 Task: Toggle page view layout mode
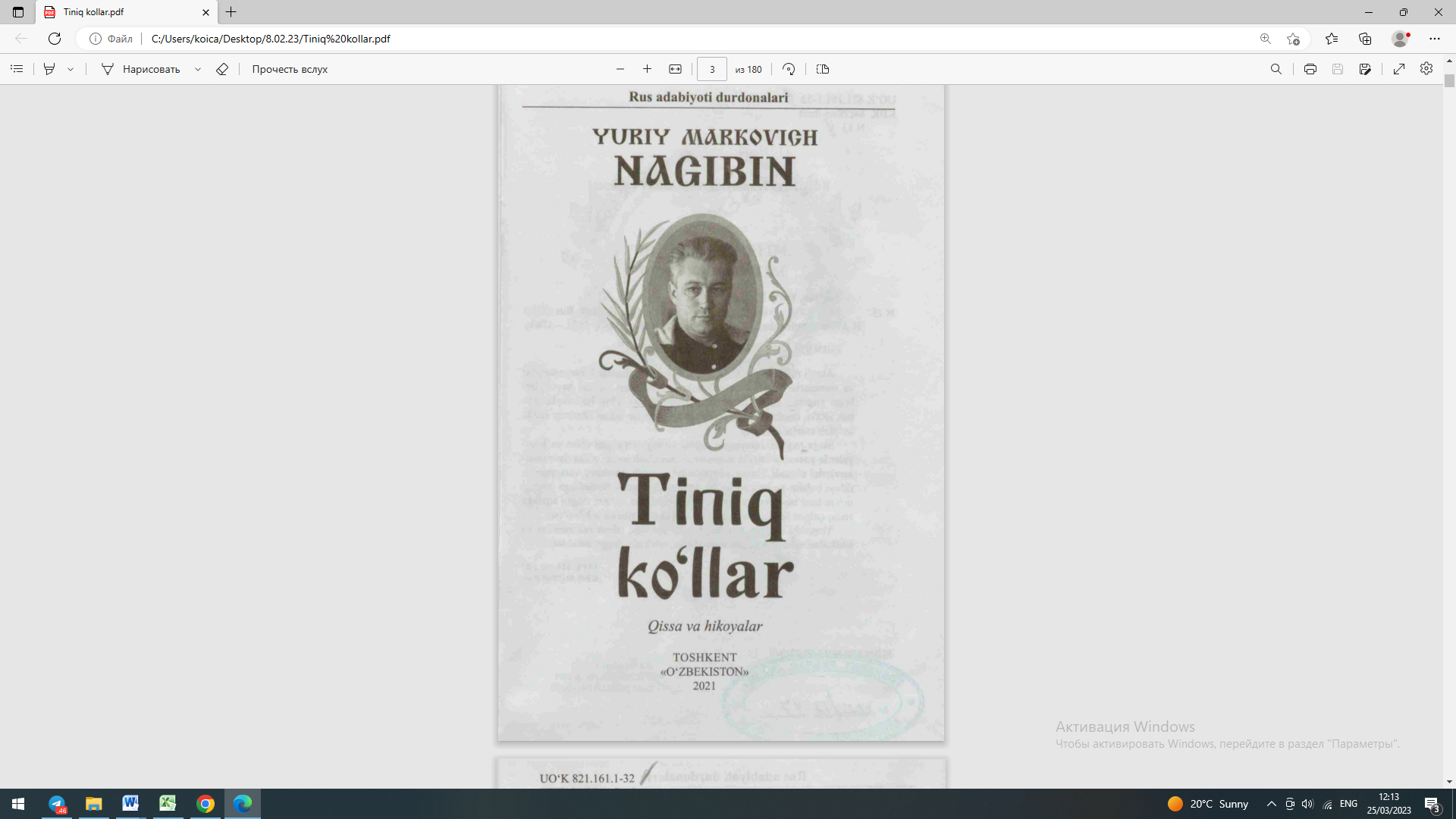pyautogui.click(x=822, y=69)
